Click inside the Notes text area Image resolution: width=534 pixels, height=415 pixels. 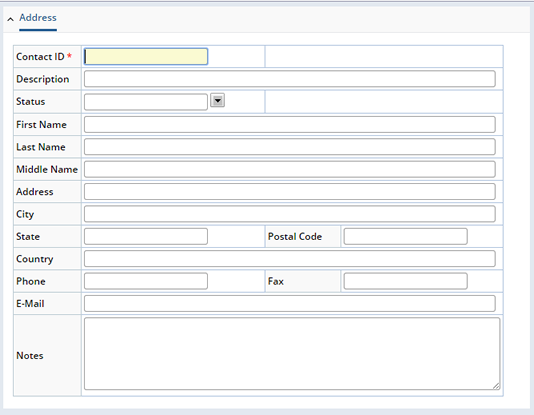(x=292, y=354)
